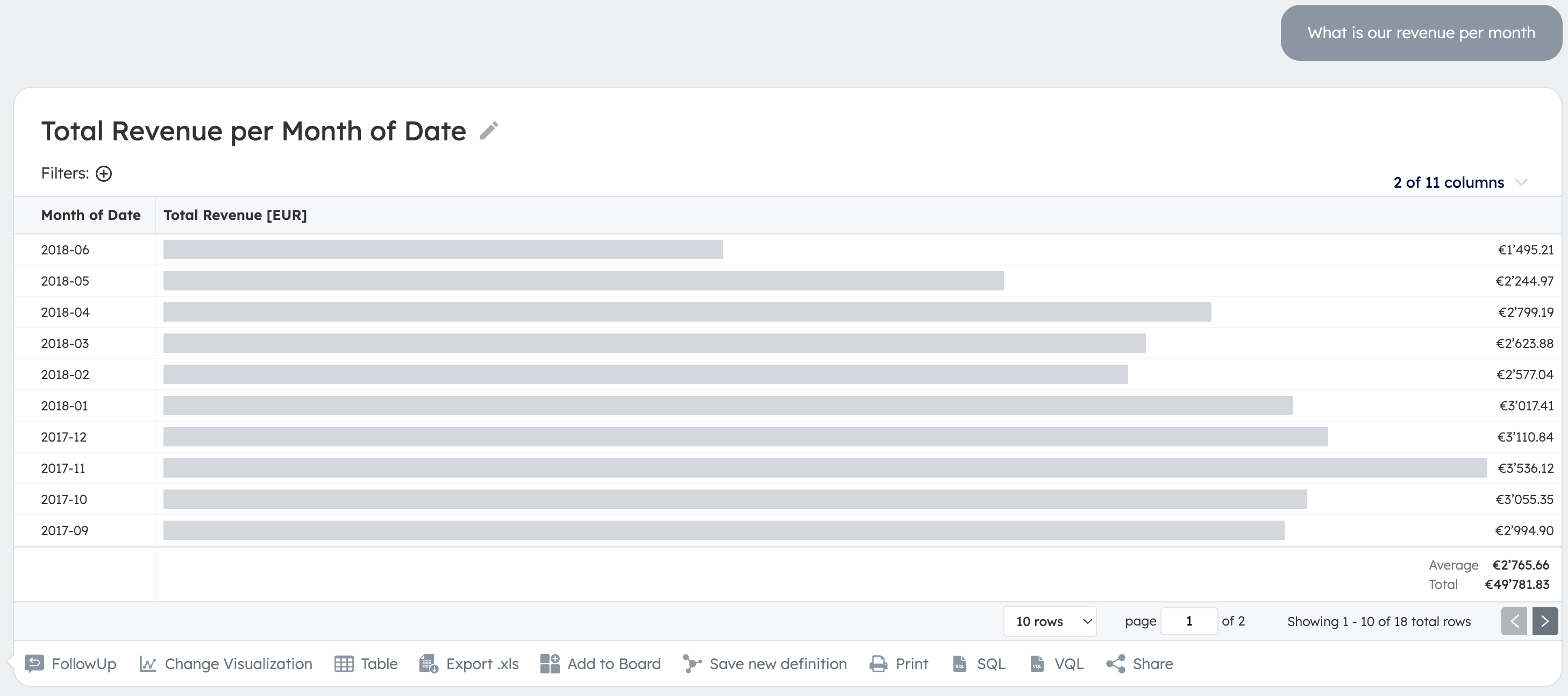Go to the previous results page
The height and width of the screenshot is (696, 1568).
(x=1514, y=621)
